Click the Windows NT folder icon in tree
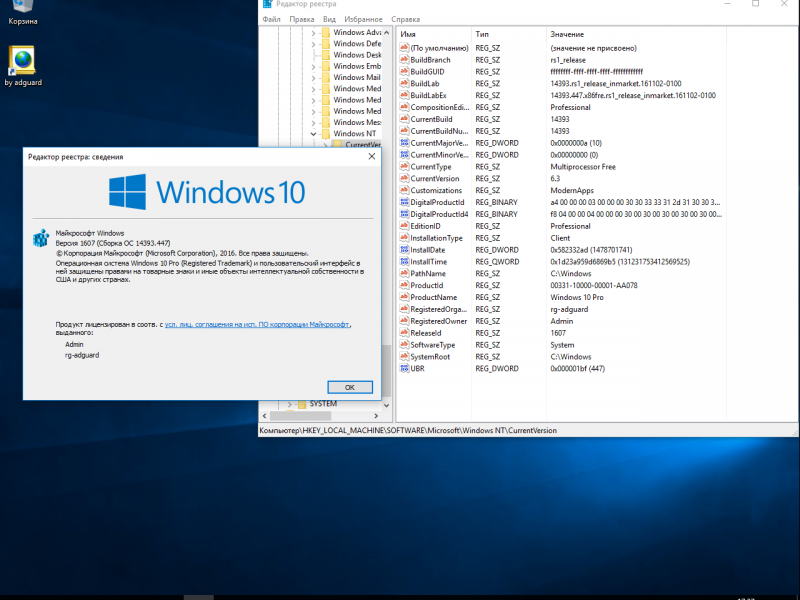 pos(326,134)
